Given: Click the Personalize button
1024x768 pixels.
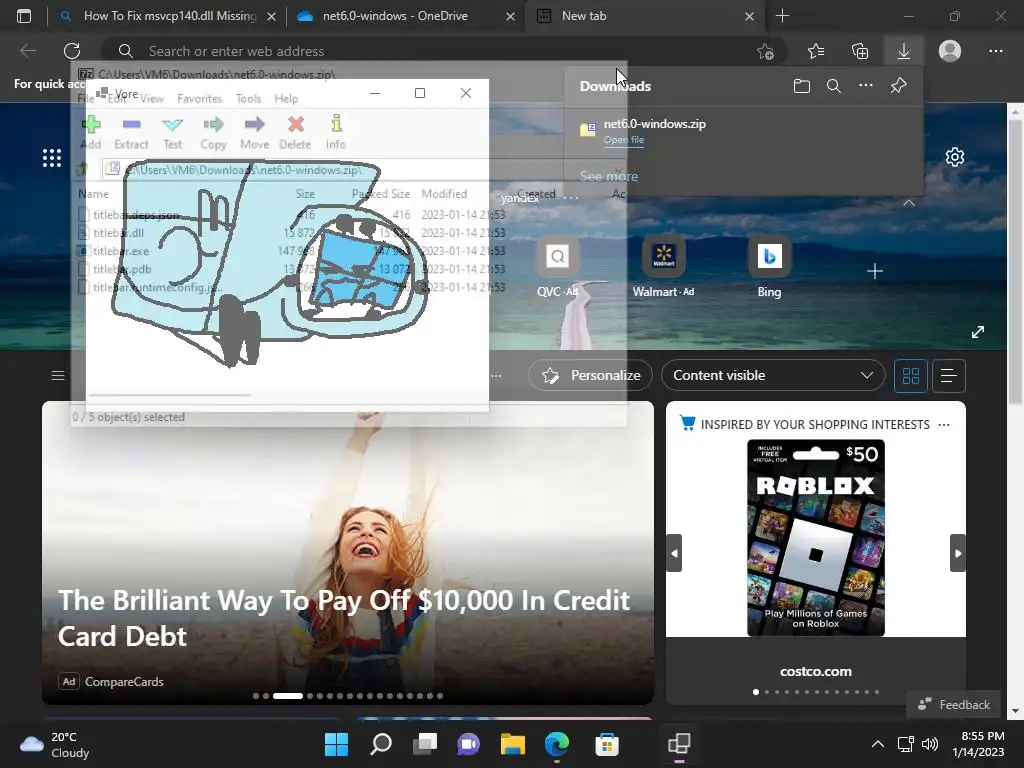Looking at the screenshot, I should click(590, 376).
